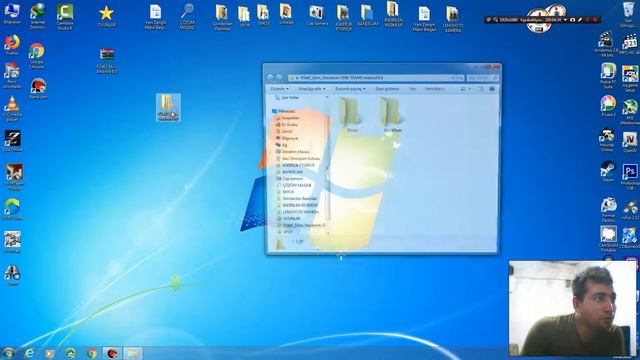Select the highlighted extracted folder on desktop
The width and height of the screenshot is (640, 360).
[x=168, y=107]
